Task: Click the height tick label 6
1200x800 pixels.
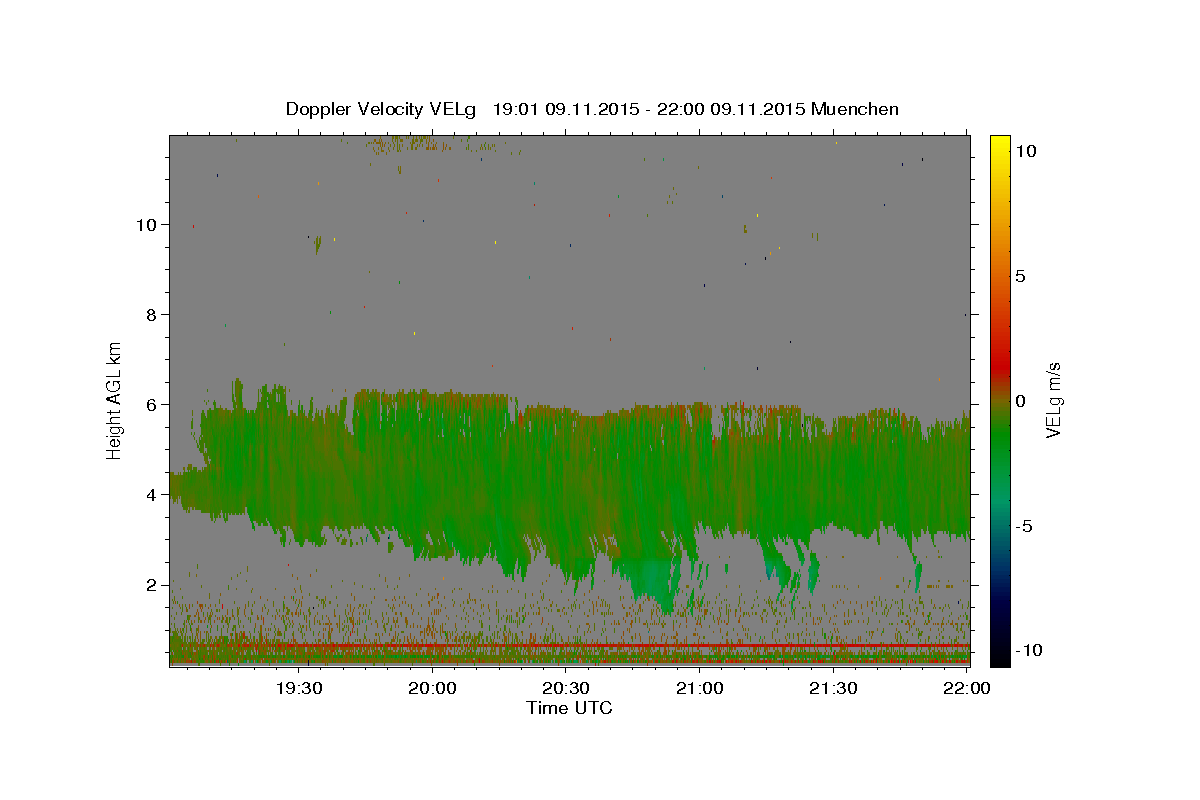Action: click(150, 405)
